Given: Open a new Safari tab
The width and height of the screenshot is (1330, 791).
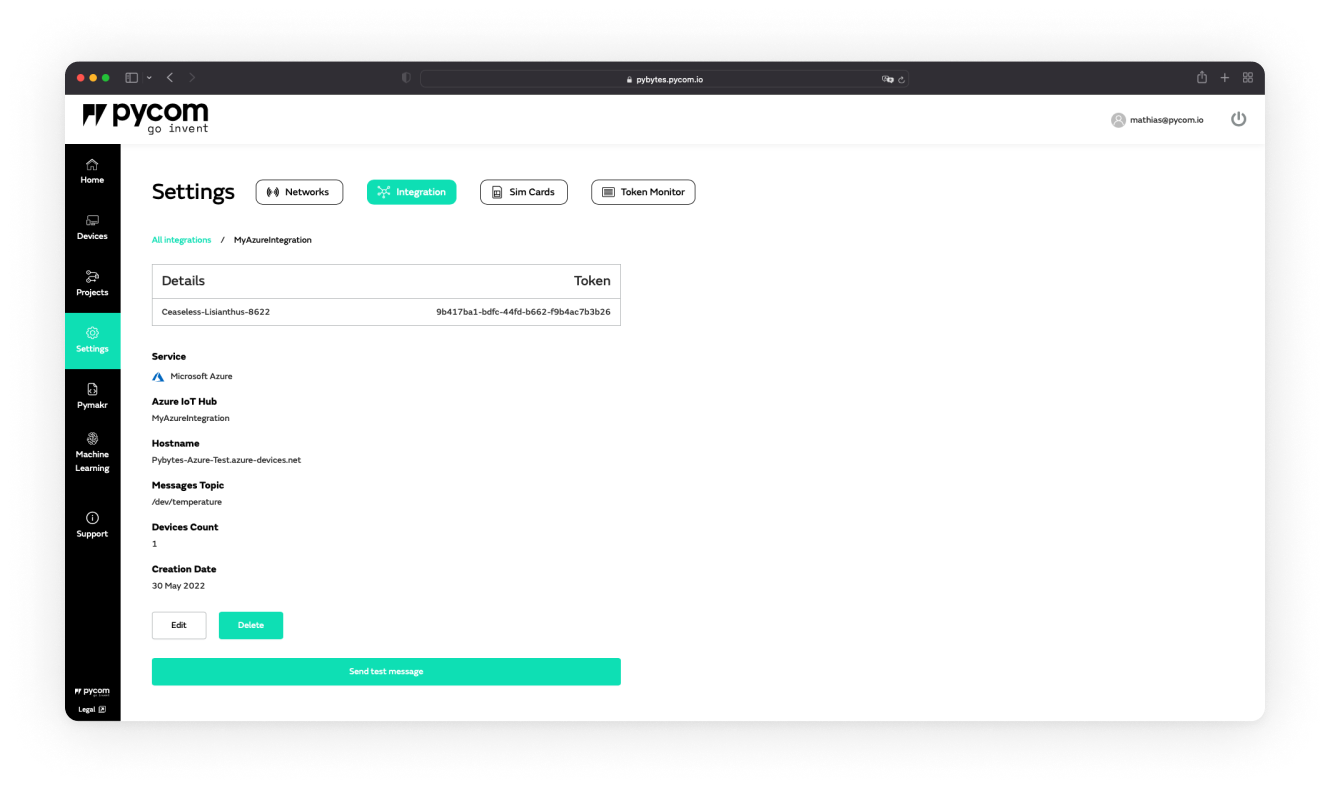Looking at the screenshot, I should tap(1225, 78).
